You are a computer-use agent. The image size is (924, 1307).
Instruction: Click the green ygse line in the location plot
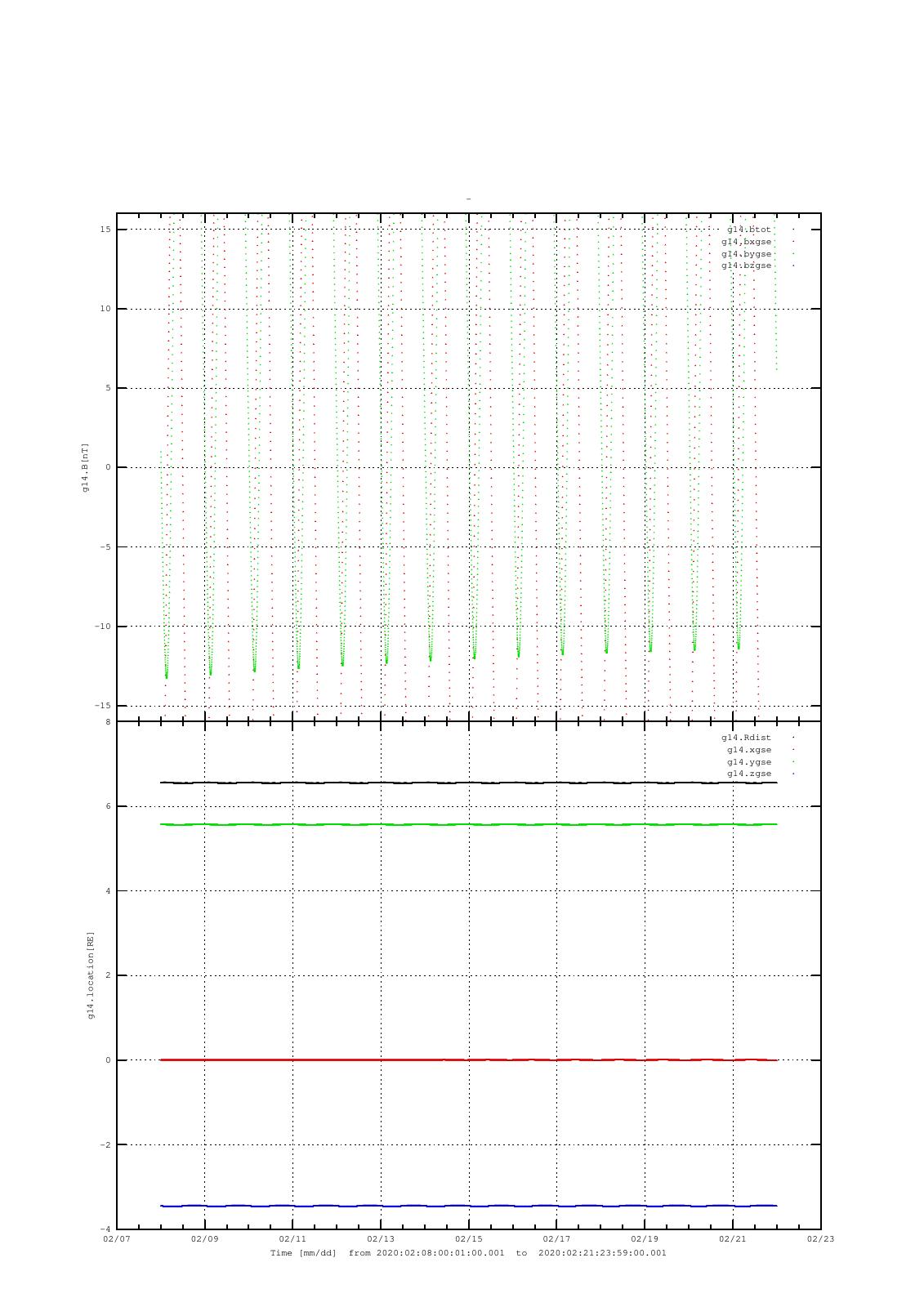point(469,824)
